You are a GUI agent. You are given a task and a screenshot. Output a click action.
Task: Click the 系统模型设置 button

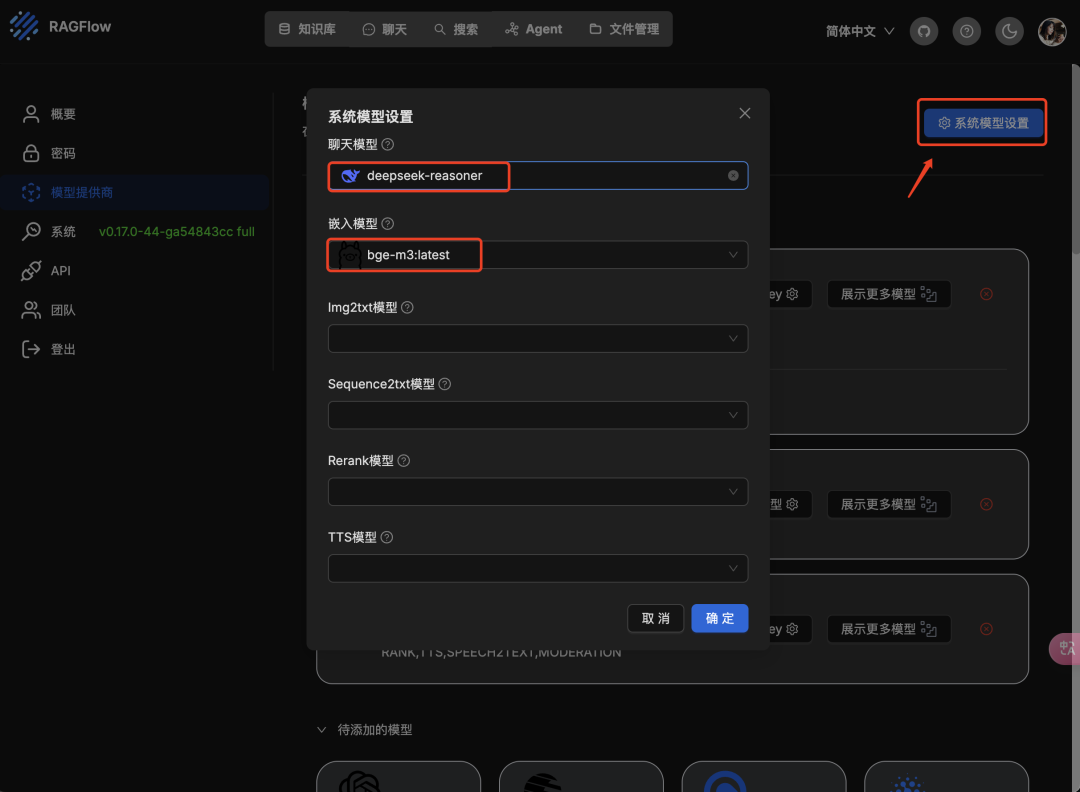[x=983, y=123]
